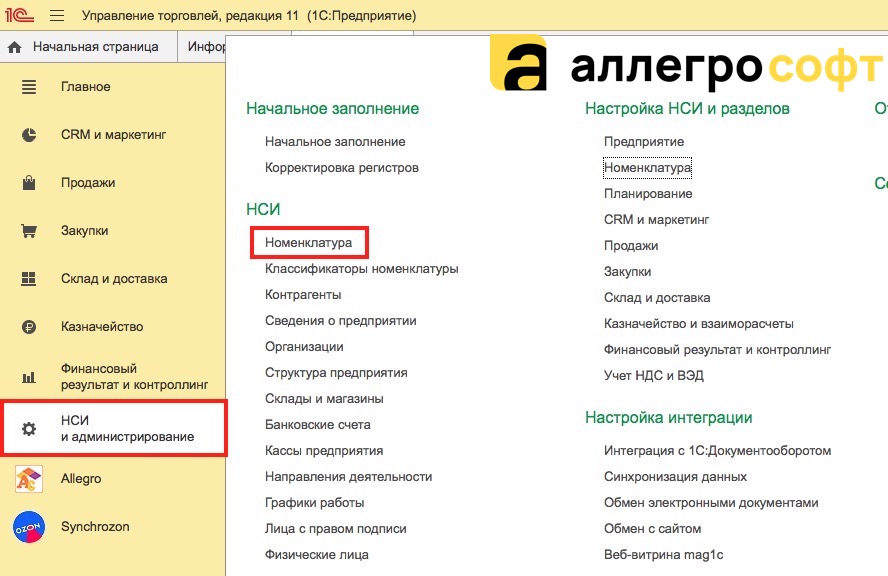Click the Казначейство ruble coin icon
This screenshot has width=888, height=576.
[28, 327]
